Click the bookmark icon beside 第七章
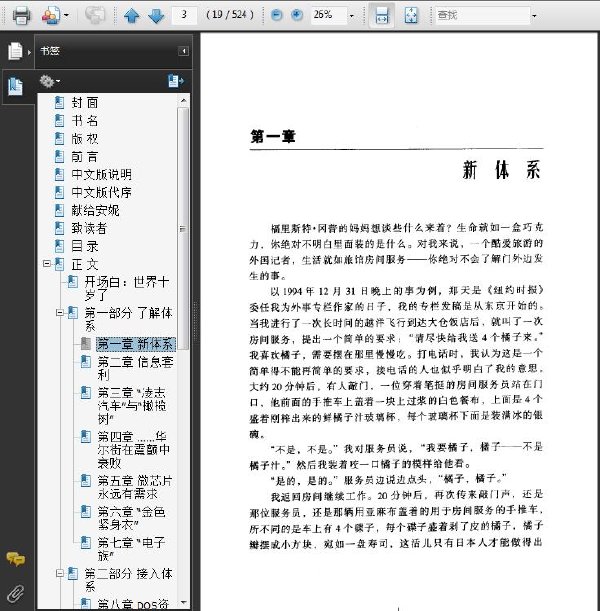The height and width of the screenshot is (611, 600). tap(85, 542)
